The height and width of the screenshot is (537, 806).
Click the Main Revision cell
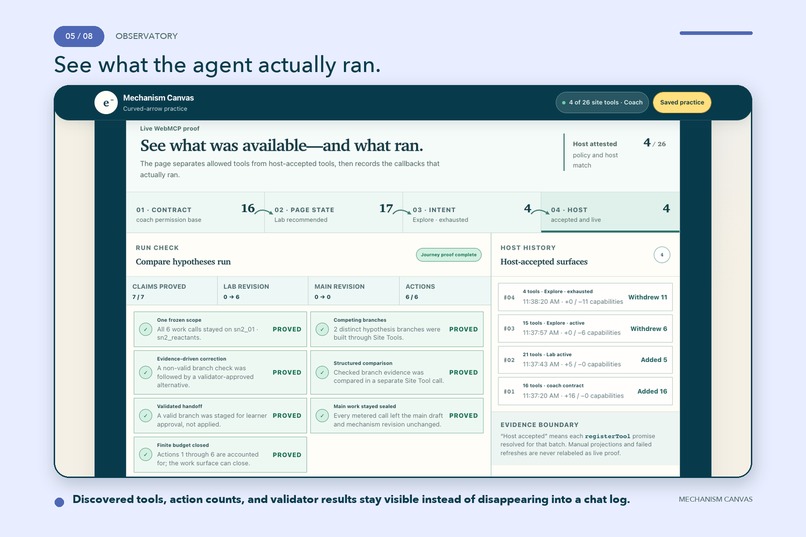point(354,291)
